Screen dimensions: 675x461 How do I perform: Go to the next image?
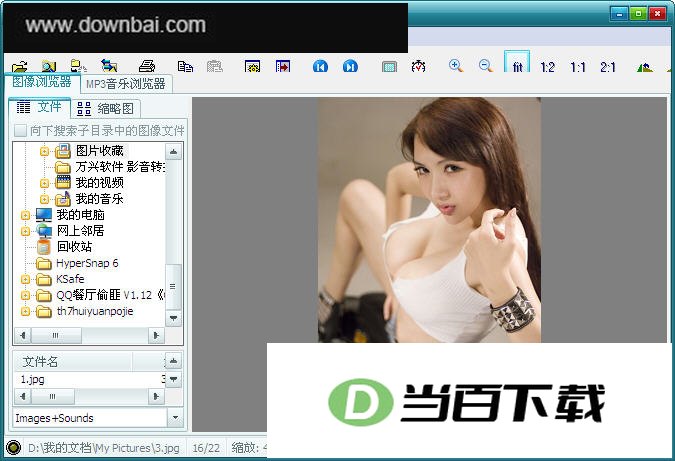(x=350, y=66)
